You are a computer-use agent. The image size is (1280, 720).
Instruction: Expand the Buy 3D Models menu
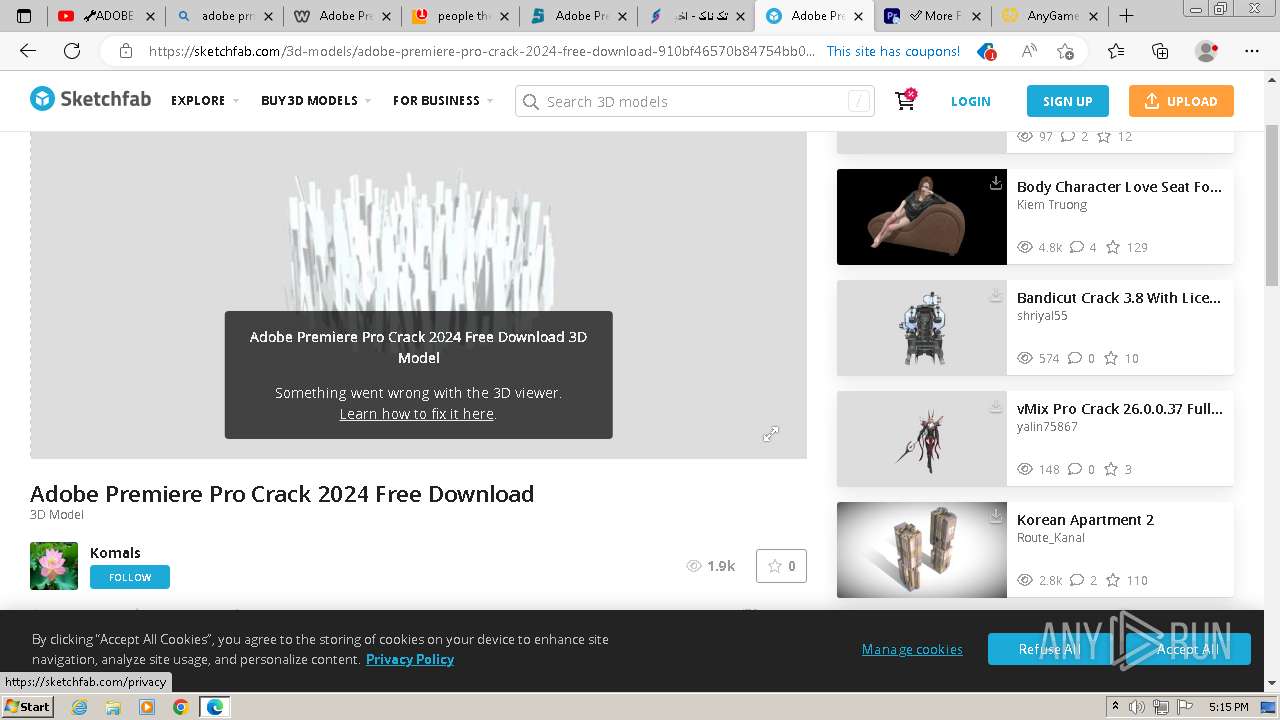pos(316,101)
